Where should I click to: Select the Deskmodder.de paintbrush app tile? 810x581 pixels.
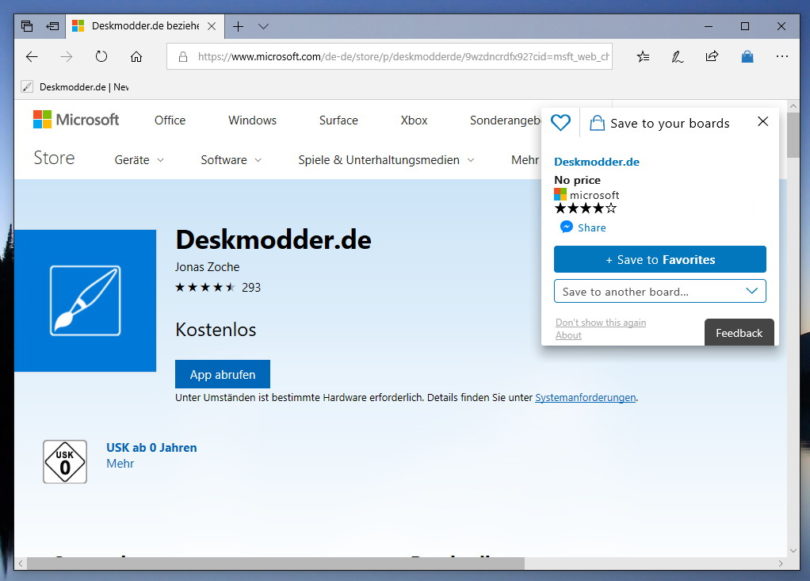86,300
